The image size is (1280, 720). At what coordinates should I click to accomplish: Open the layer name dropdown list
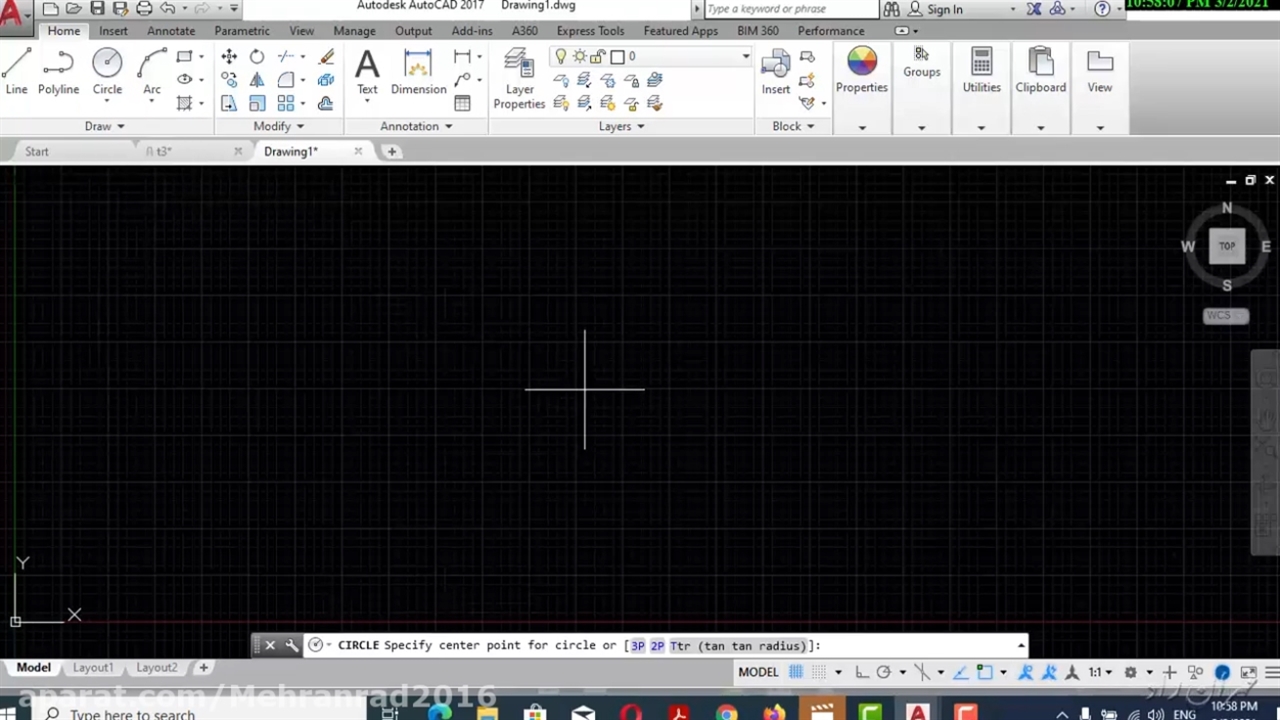tap(745, 56)
